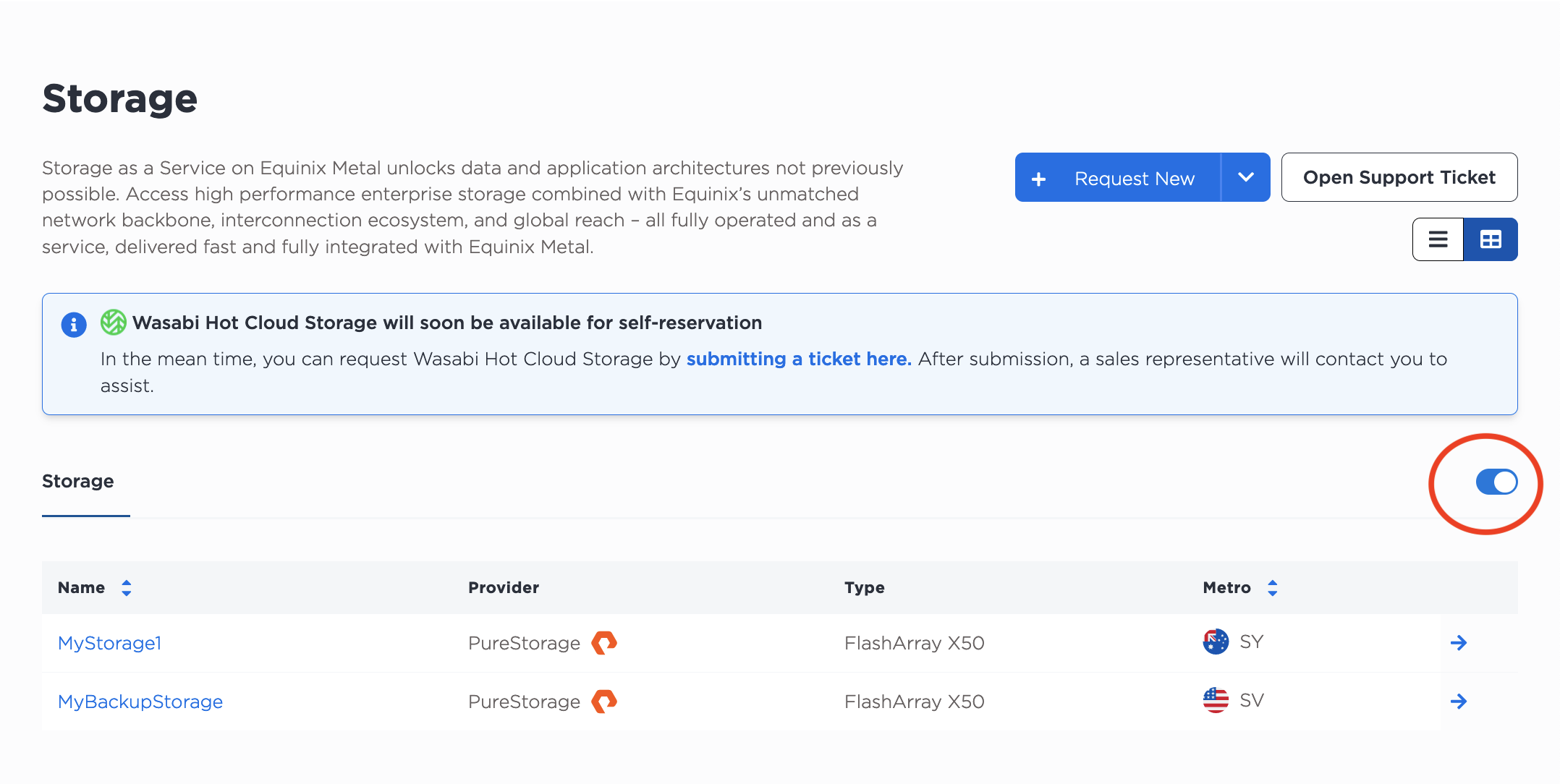Switch to list view icon
Viewport: 1560px width, 784px height.
pos(1438,239)
